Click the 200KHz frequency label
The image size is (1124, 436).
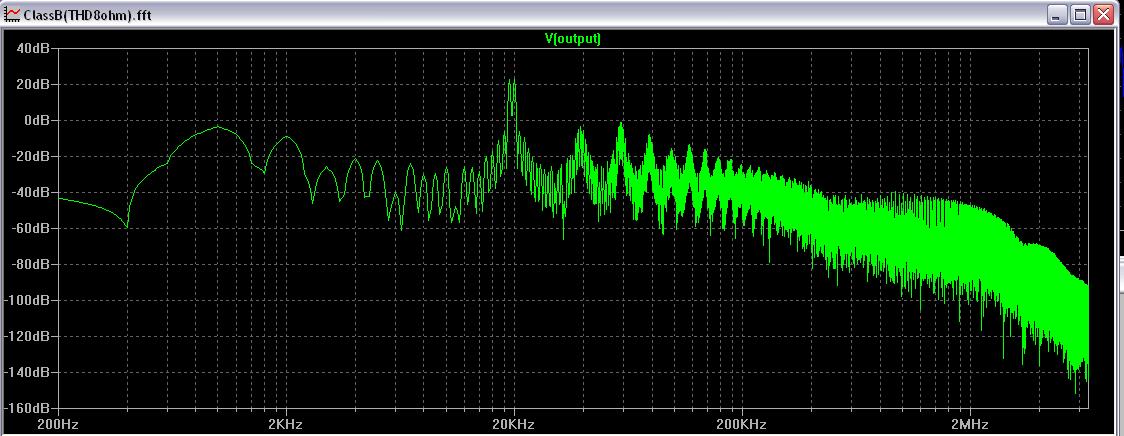click(741, 425)
